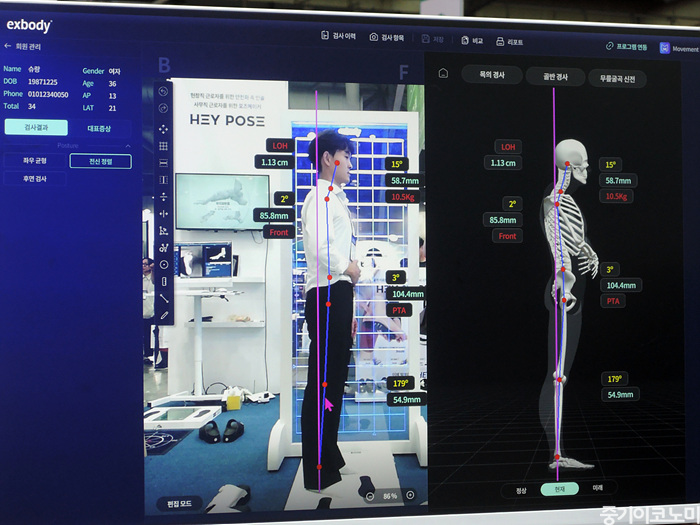This screenshot has width=700, height=525.
Task: Click the phone number 01012340050
Action: click(x=48, y=94)
